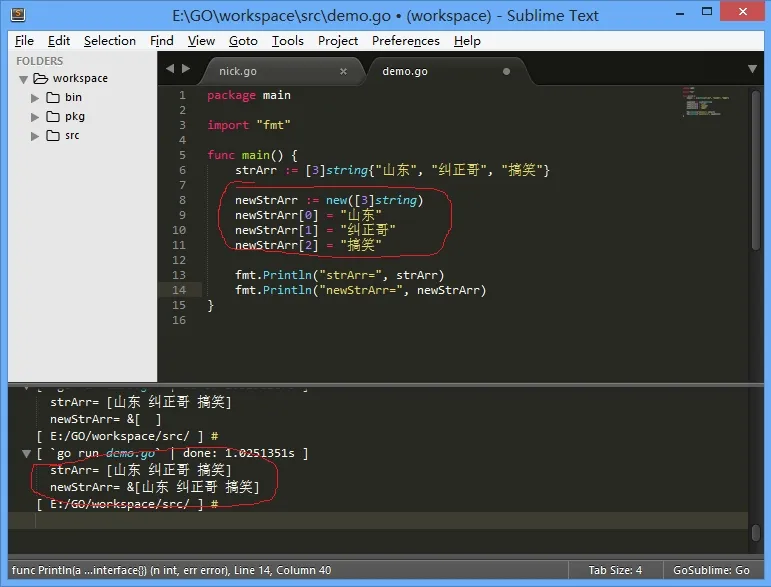Select the pkg folder name
Screen dimensions: 771x587
[x=75, y=117]
